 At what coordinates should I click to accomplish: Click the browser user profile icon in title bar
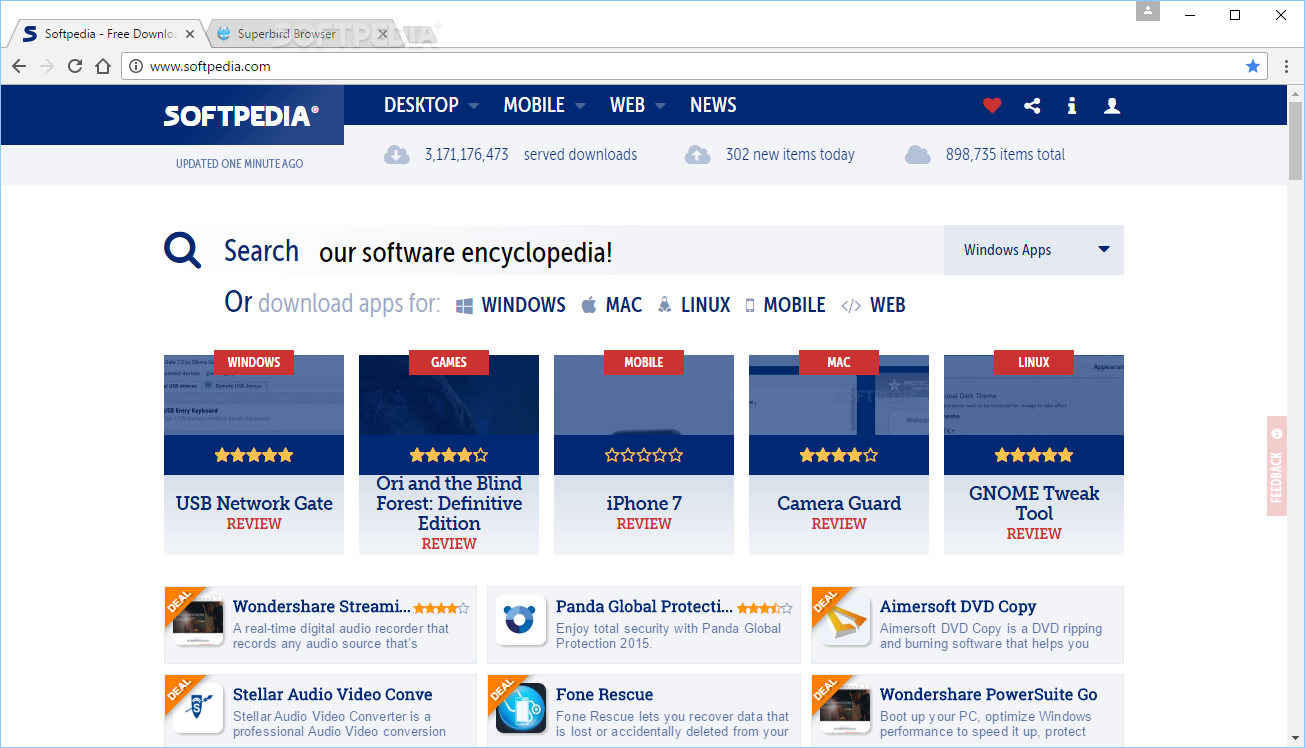coord(1149,11)
